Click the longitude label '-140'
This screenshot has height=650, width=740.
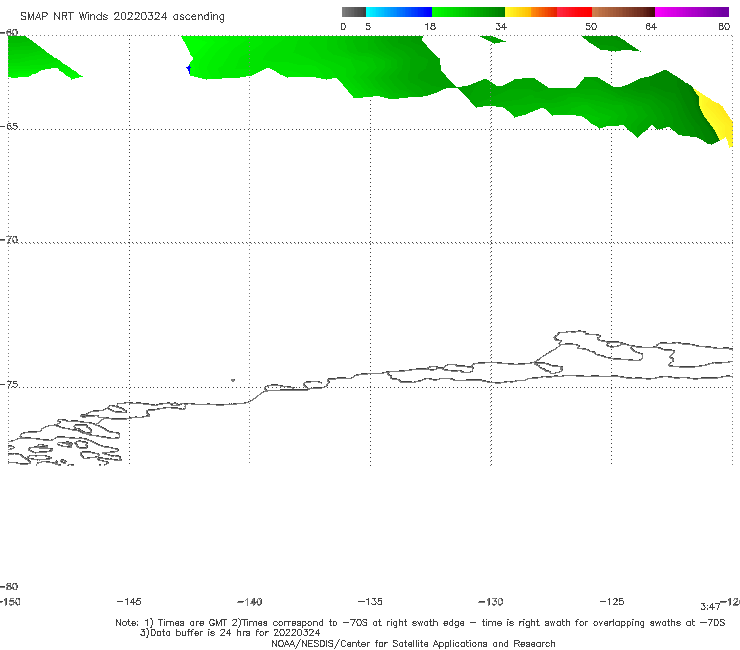click(x=250, y=601)
